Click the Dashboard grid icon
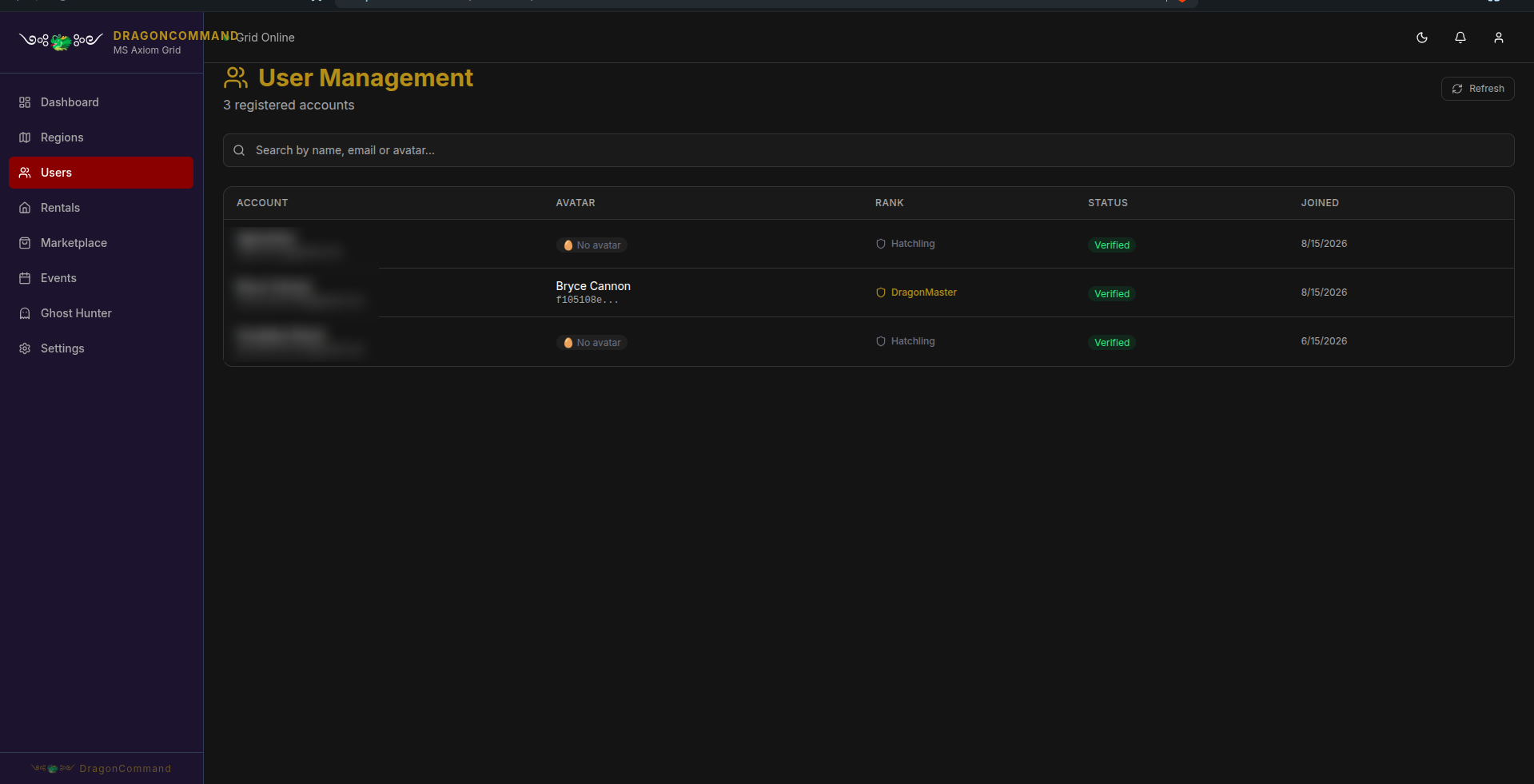This screenshot has height=784, width=1534. point(25,102)
